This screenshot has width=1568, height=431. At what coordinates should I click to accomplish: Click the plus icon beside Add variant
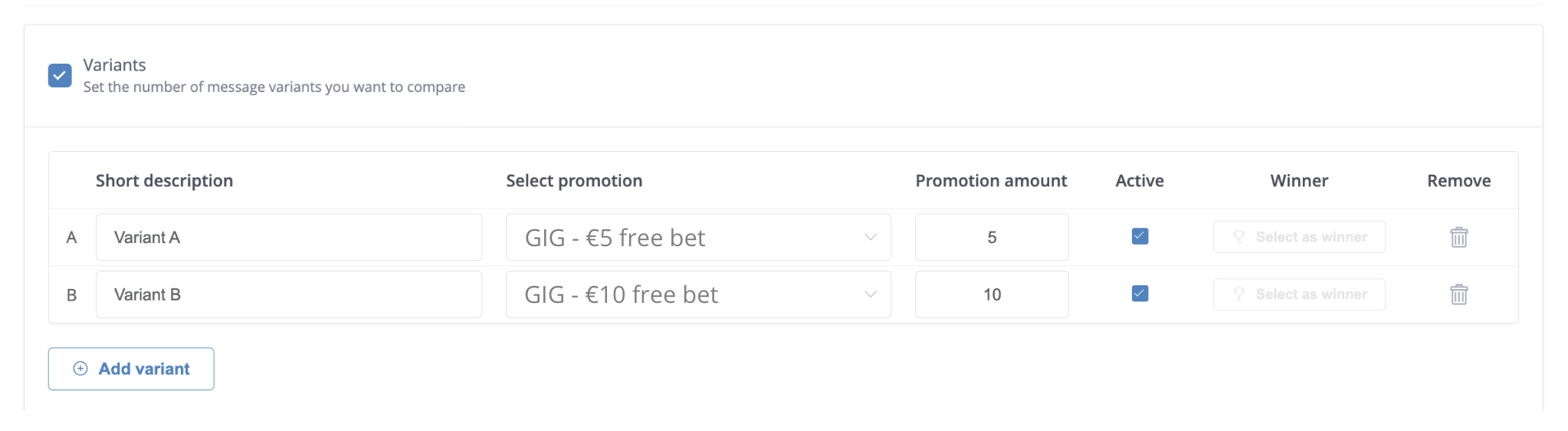click(x=80, y=369)
